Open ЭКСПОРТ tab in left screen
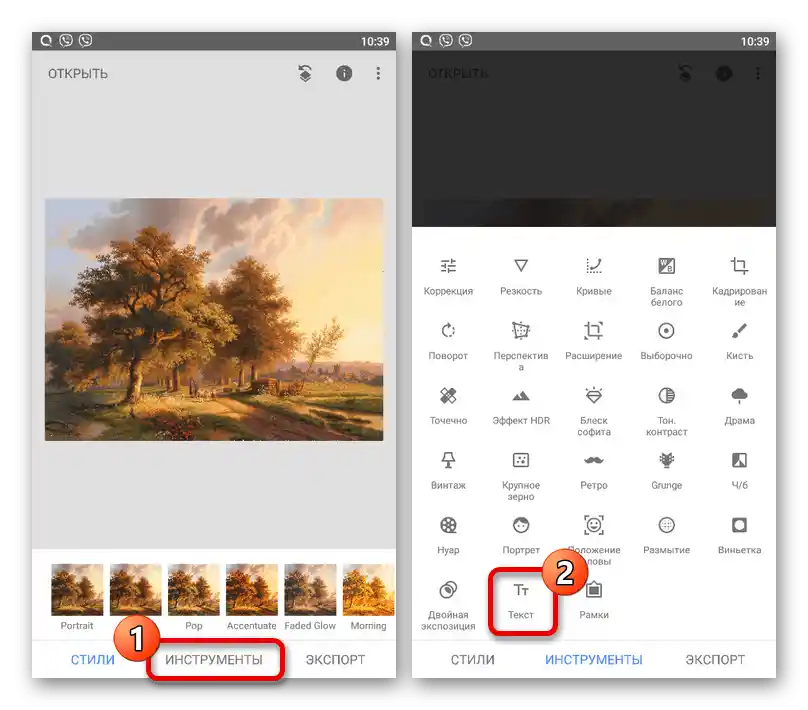This screenshot has height=710, width=808. pos(335,660)
